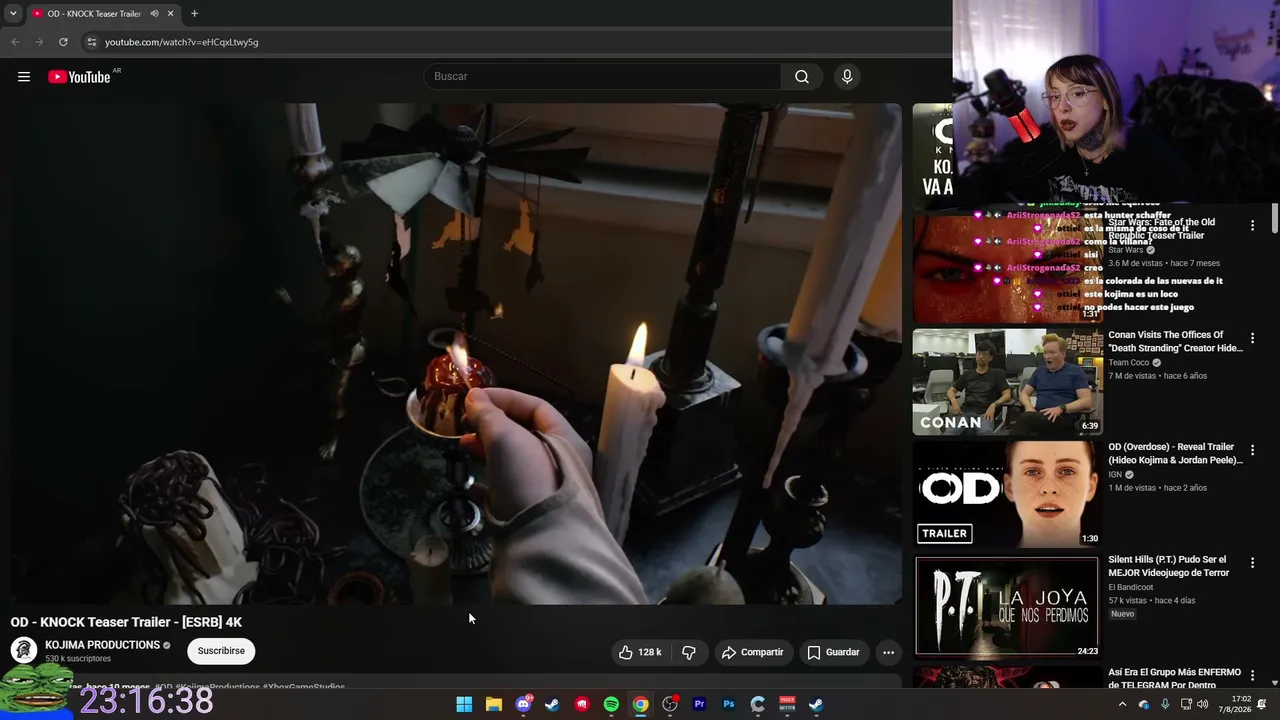This screenshot has height=720, width=1280.
Task: Click the youtube.com address bar URL
Action: (x=181, y=42)
